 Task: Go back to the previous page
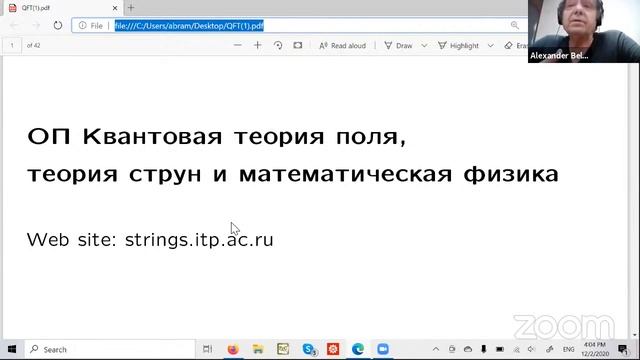coord(14,25)
